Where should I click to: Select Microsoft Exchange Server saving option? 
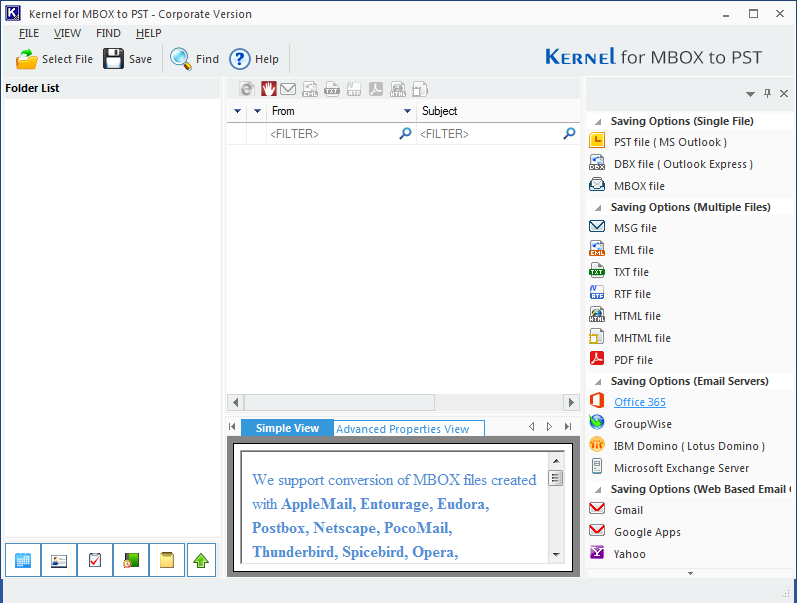[681, 468]
